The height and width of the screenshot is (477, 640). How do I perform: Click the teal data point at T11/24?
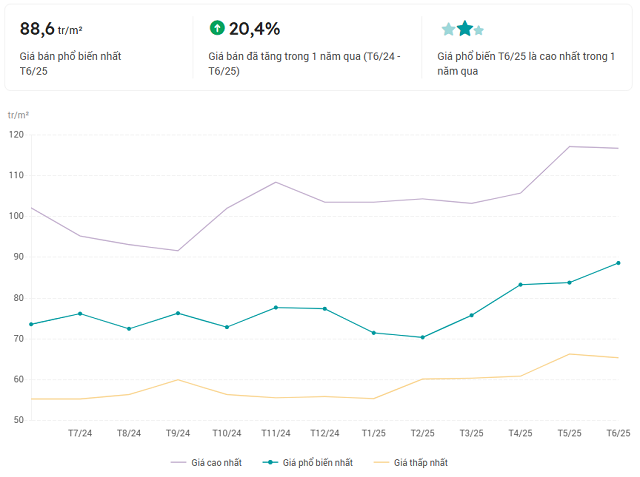point(275,307)
